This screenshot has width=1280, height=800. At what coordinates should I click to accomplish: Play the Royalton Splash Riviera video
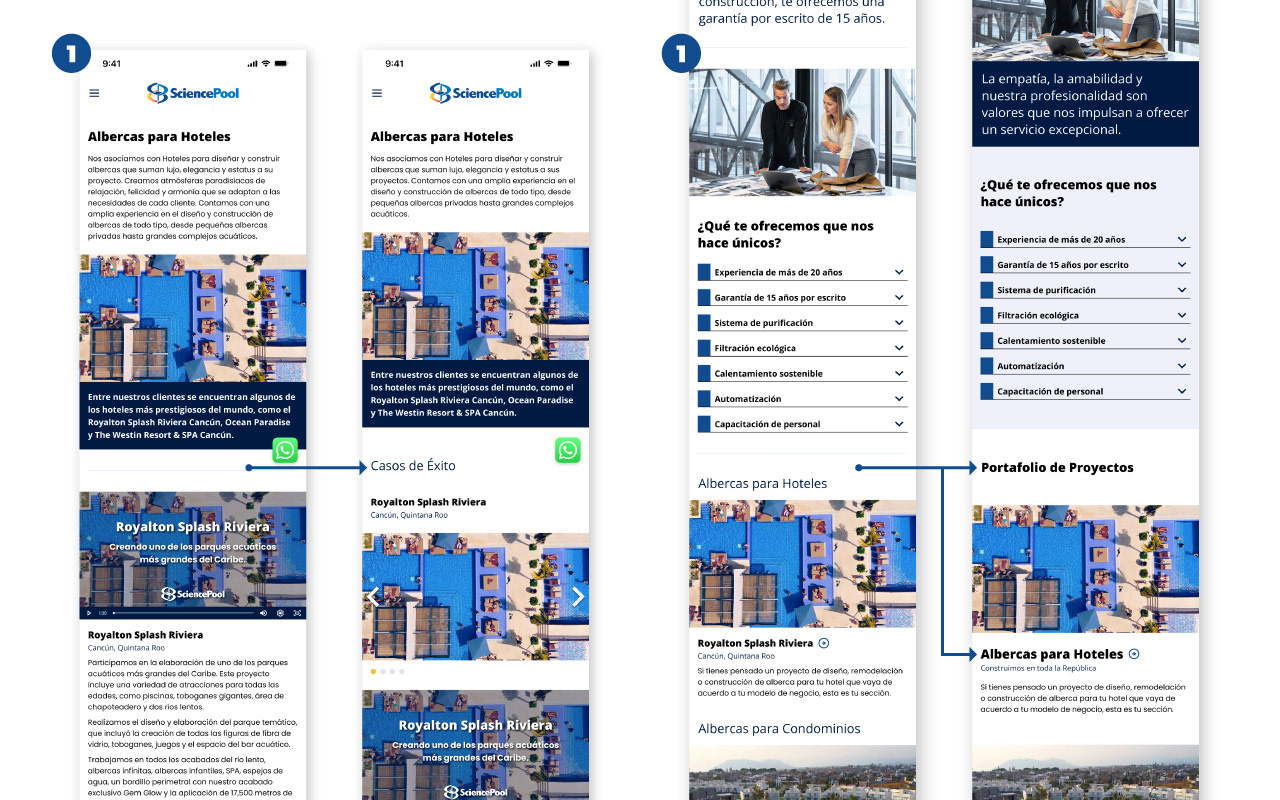pos(89,613)
